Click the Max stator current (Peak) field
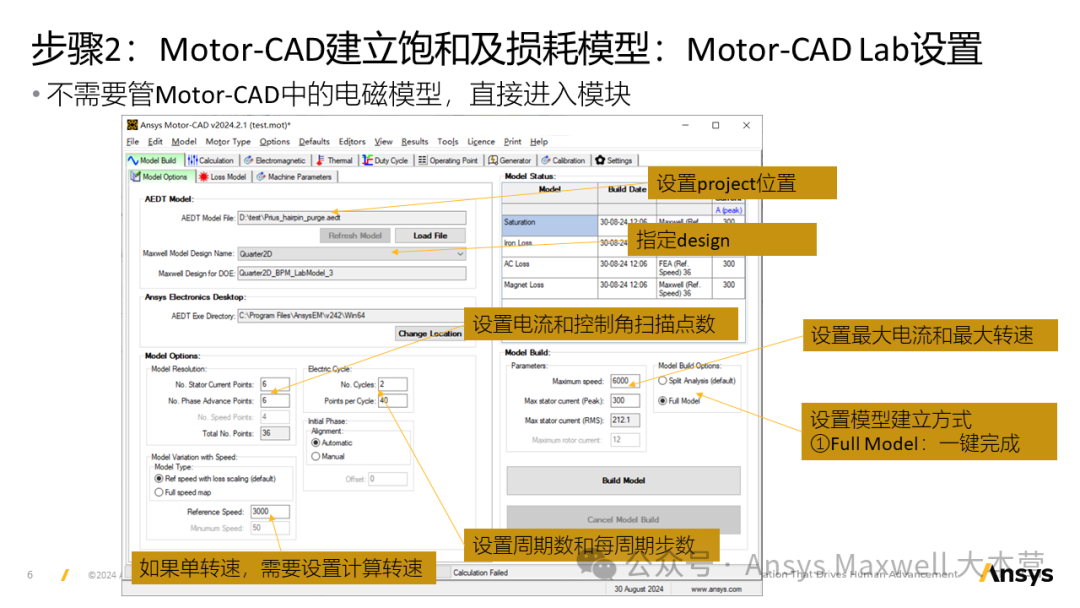This screenshot has height=608, width=1080. point(625,401)
